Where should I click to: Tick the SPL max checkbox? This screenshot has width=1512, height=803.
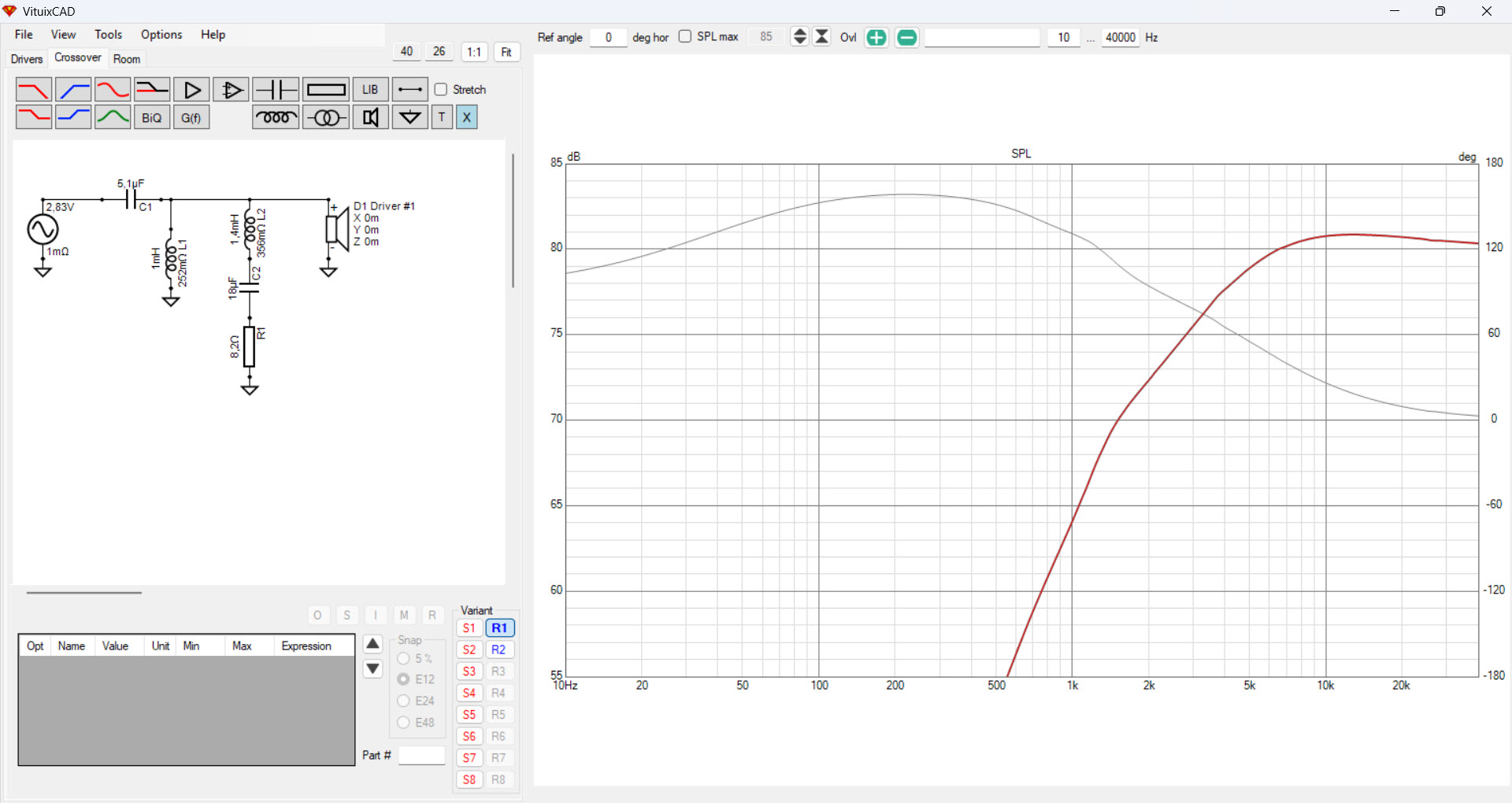tap(685, 37)
